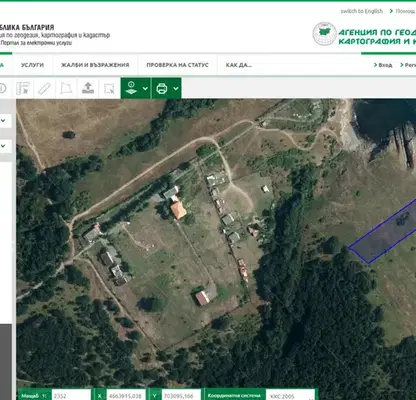The image size is (416, 400).
Task: Click the scale input field showing 2352
Action: 71,396
